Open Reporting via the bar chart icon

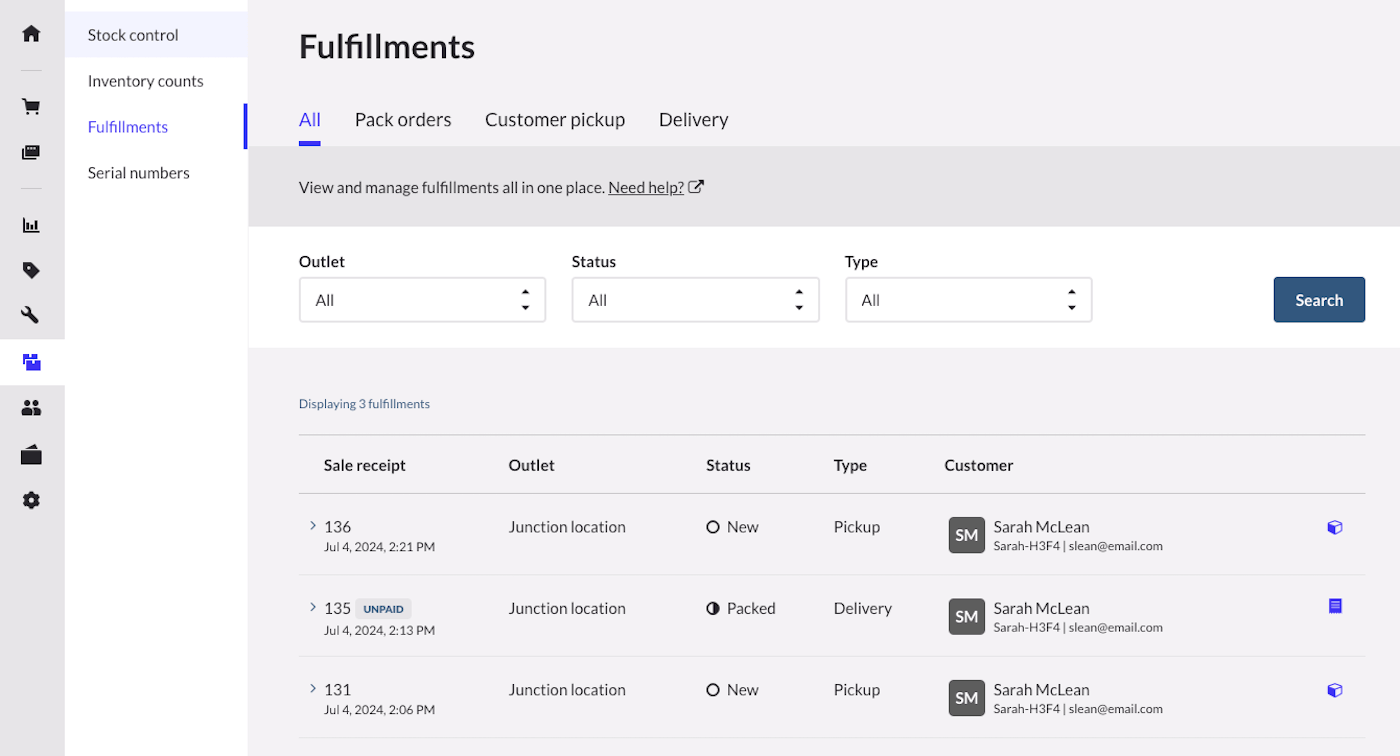(x=31, y=225)
